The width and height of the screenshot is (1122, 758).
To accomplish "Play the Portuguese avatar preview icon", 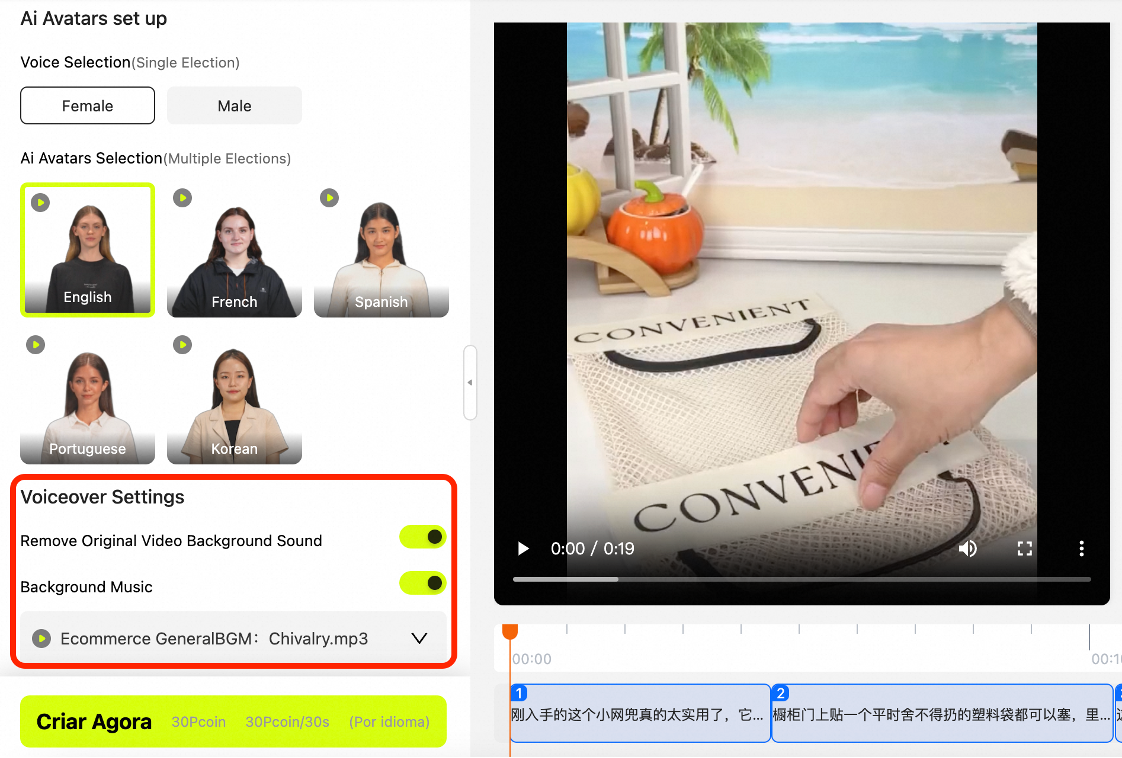I will click(36, 345).
